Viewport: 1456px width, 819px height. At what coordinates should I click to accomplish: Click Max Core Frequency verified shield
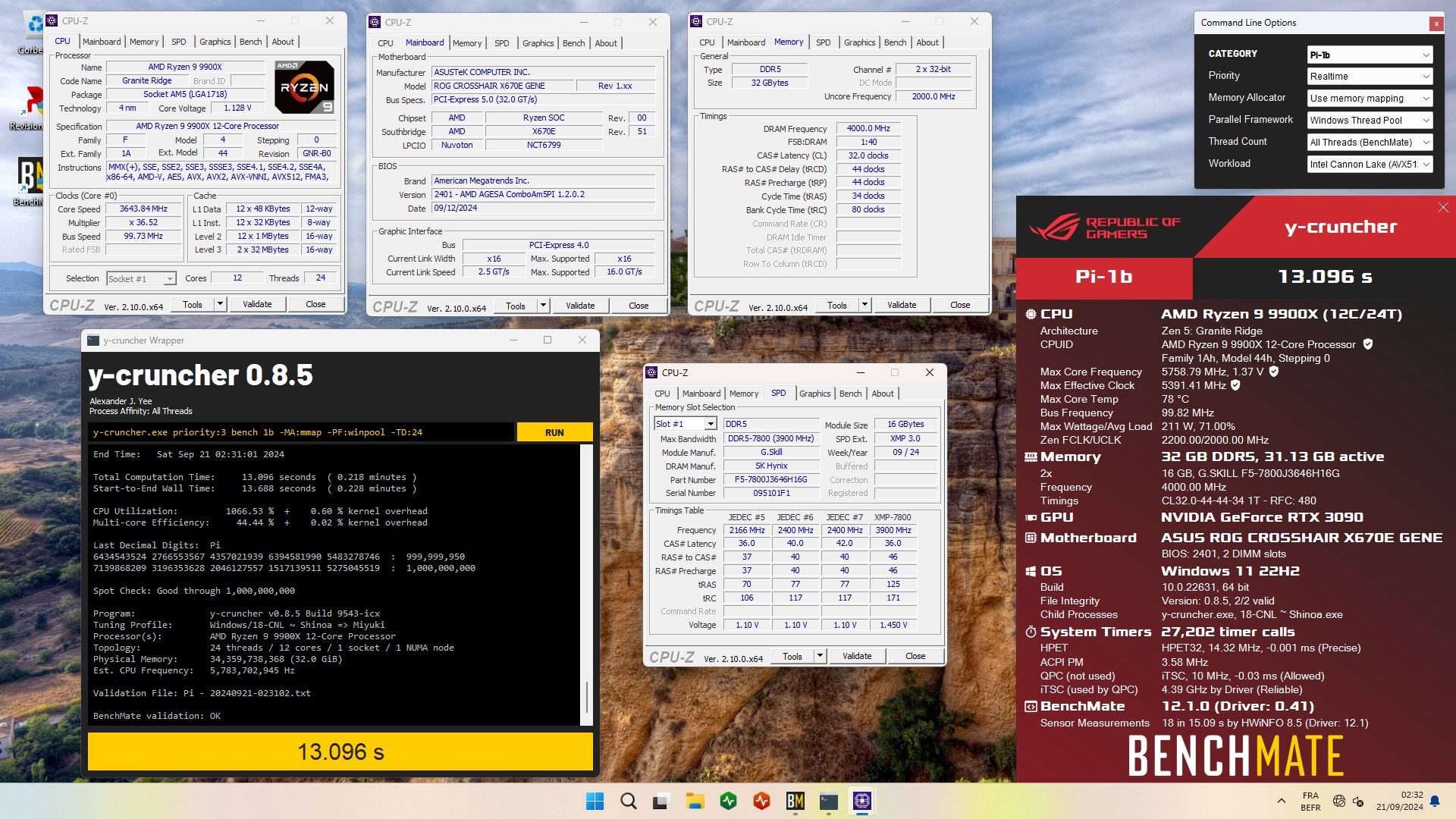coord(1274,372)
